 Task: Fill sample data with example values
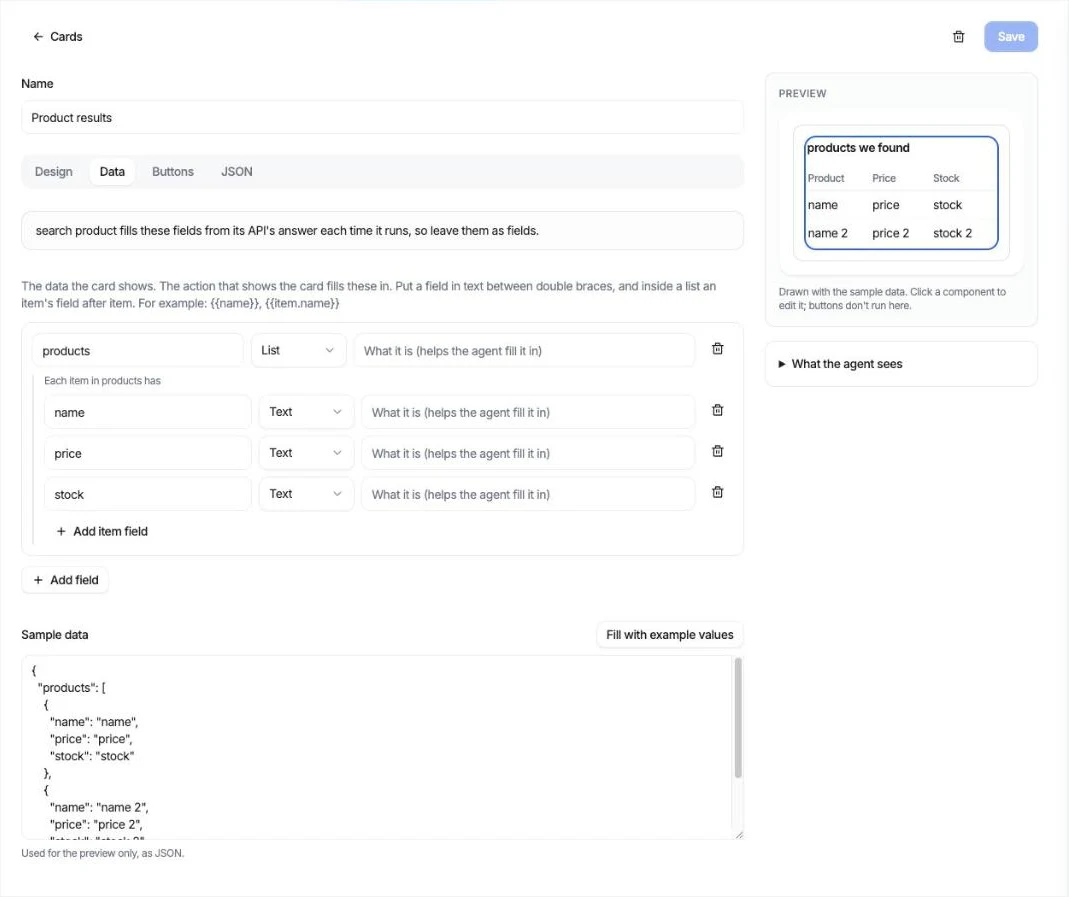(669, 635)
